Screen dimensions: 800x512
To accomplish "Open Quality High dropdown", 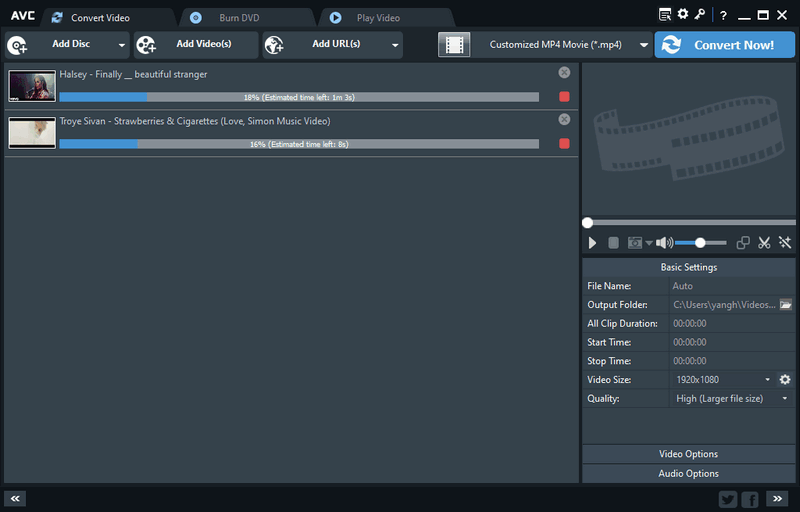I will pyautogui.click(x=785, y=398).
